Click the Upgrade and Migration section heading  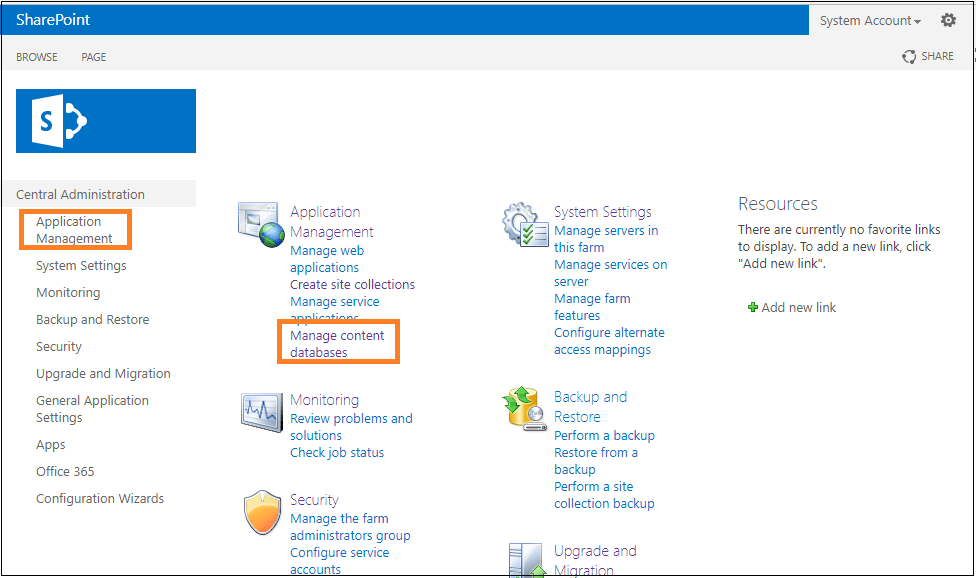pos(595,560)
